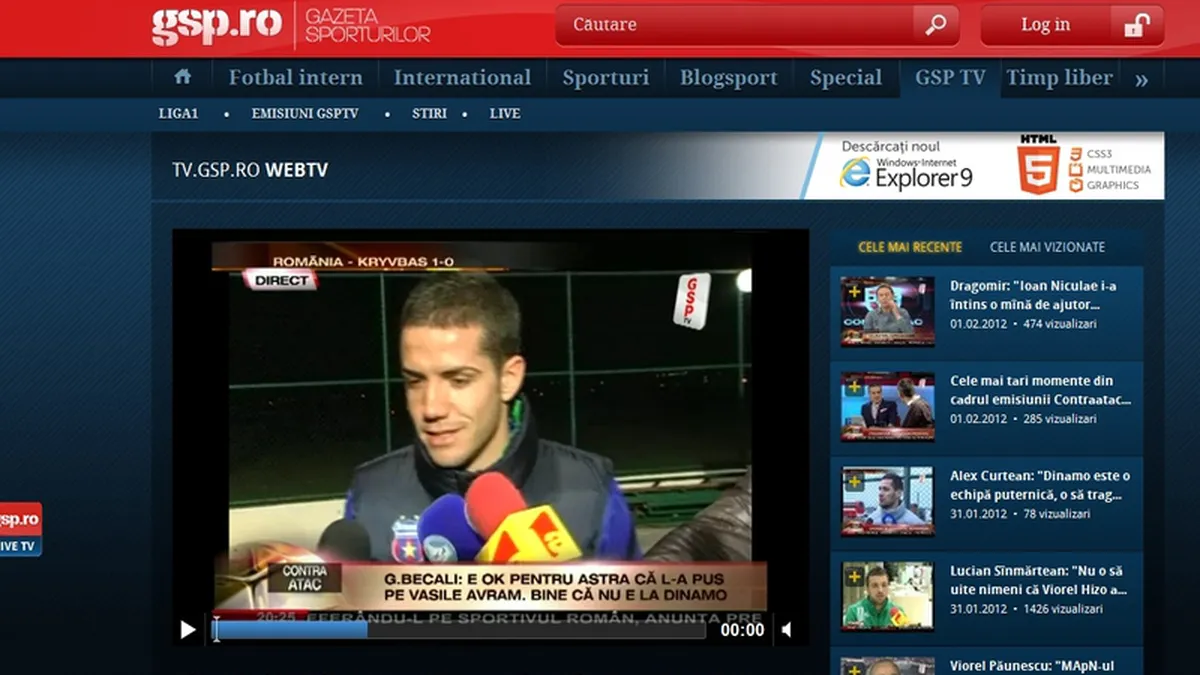Image resolution: width=1200 pixels, height=675 pixels.
Task: Click the Internet Explorer 9 banner ad
Action: (x=985, y=166)
